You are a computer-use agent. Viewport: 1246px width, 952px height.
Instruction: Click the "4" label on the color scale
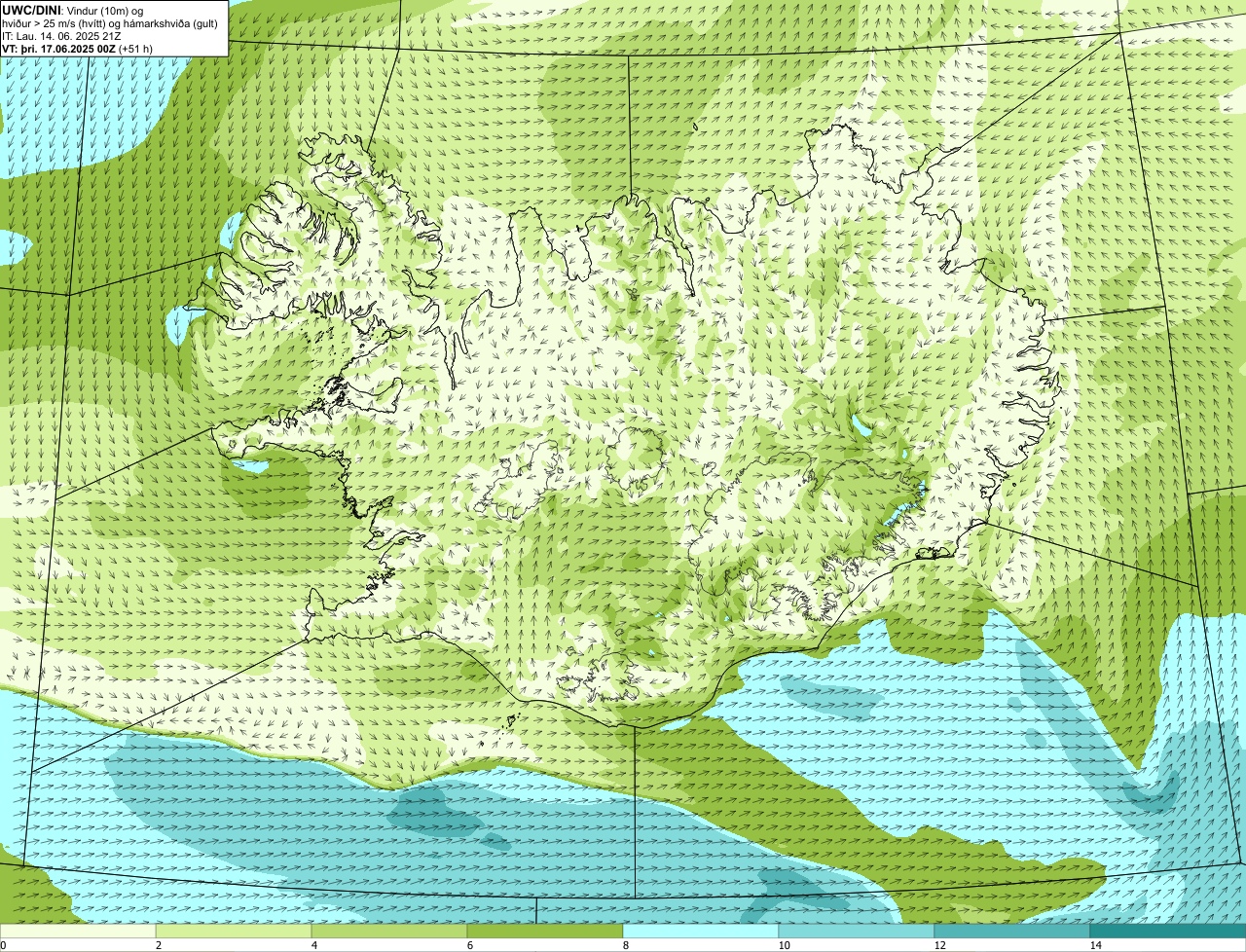pyautogui.click(x=313, y=945)
